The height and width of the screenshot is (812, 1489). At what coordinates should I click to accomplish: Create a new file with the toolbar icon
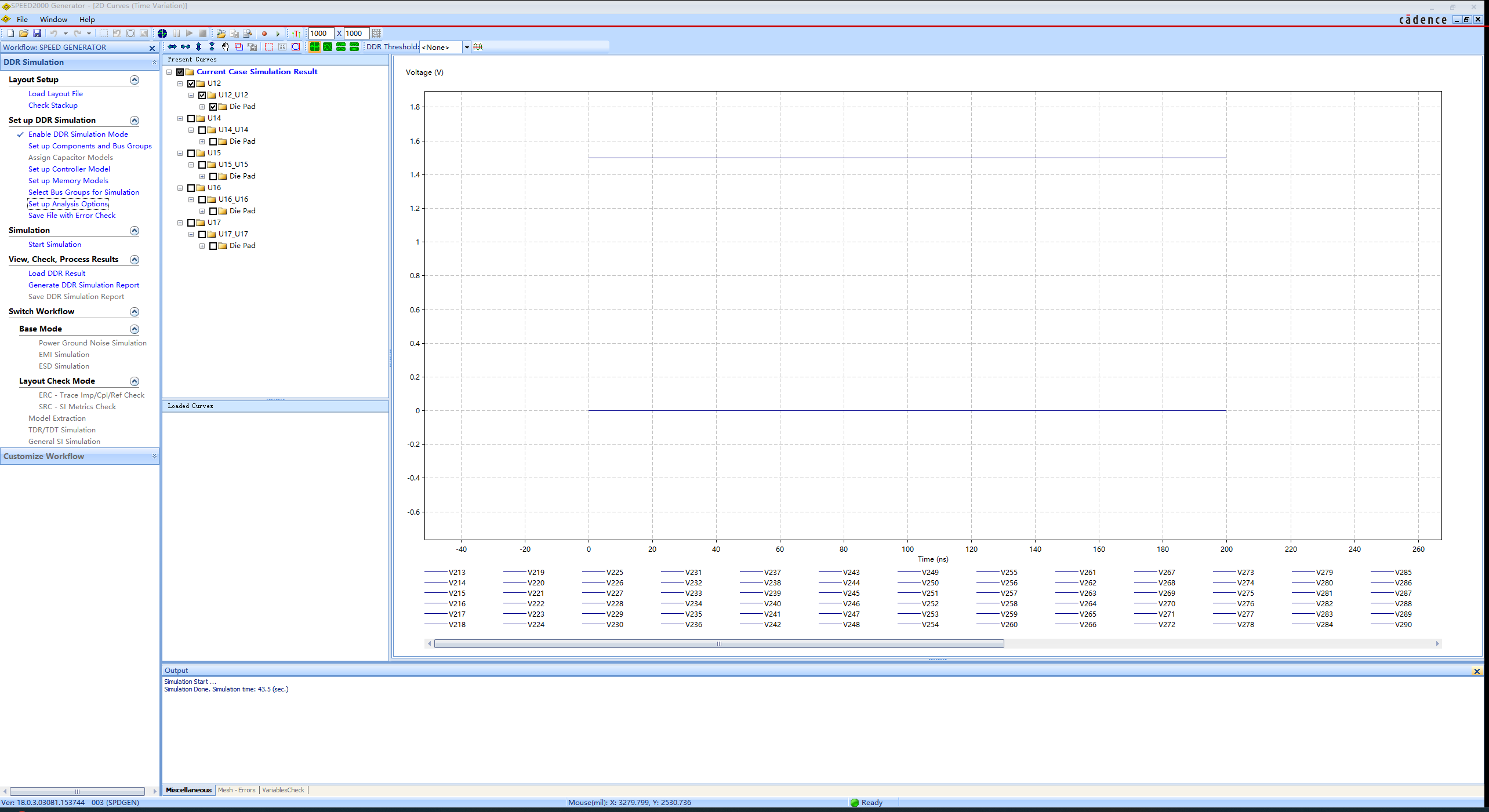tap(10, 34)
